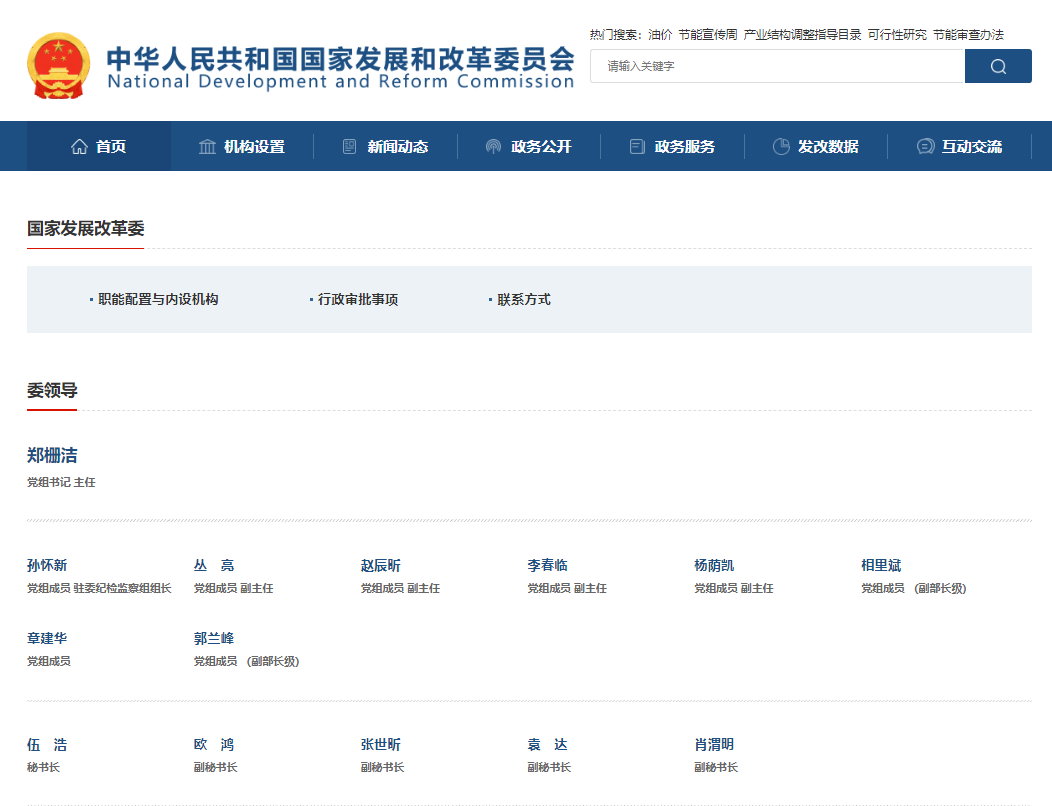Click the home icon beside 首页
This screenshot has width=1052, height=806.
click(79, 147)
